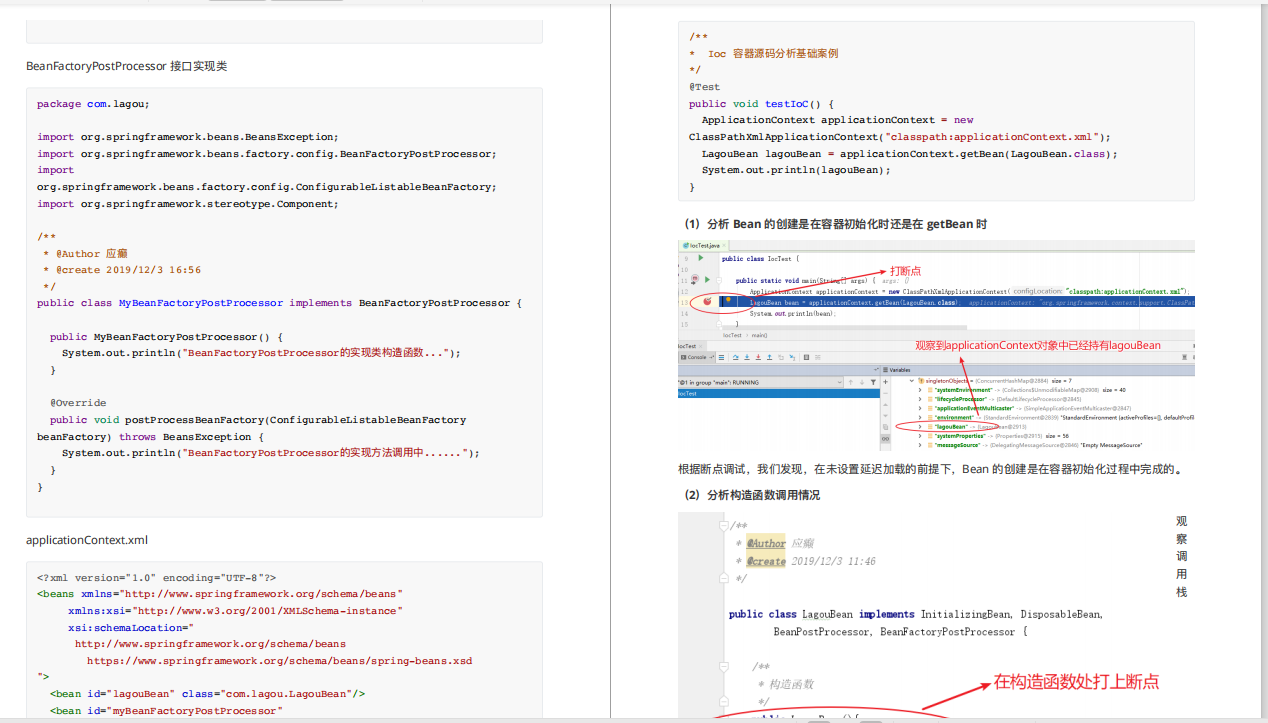Click paragraph beginning 根据断点调试
Viewport: 1268px width, 723px height.
(x=932, y=468)
